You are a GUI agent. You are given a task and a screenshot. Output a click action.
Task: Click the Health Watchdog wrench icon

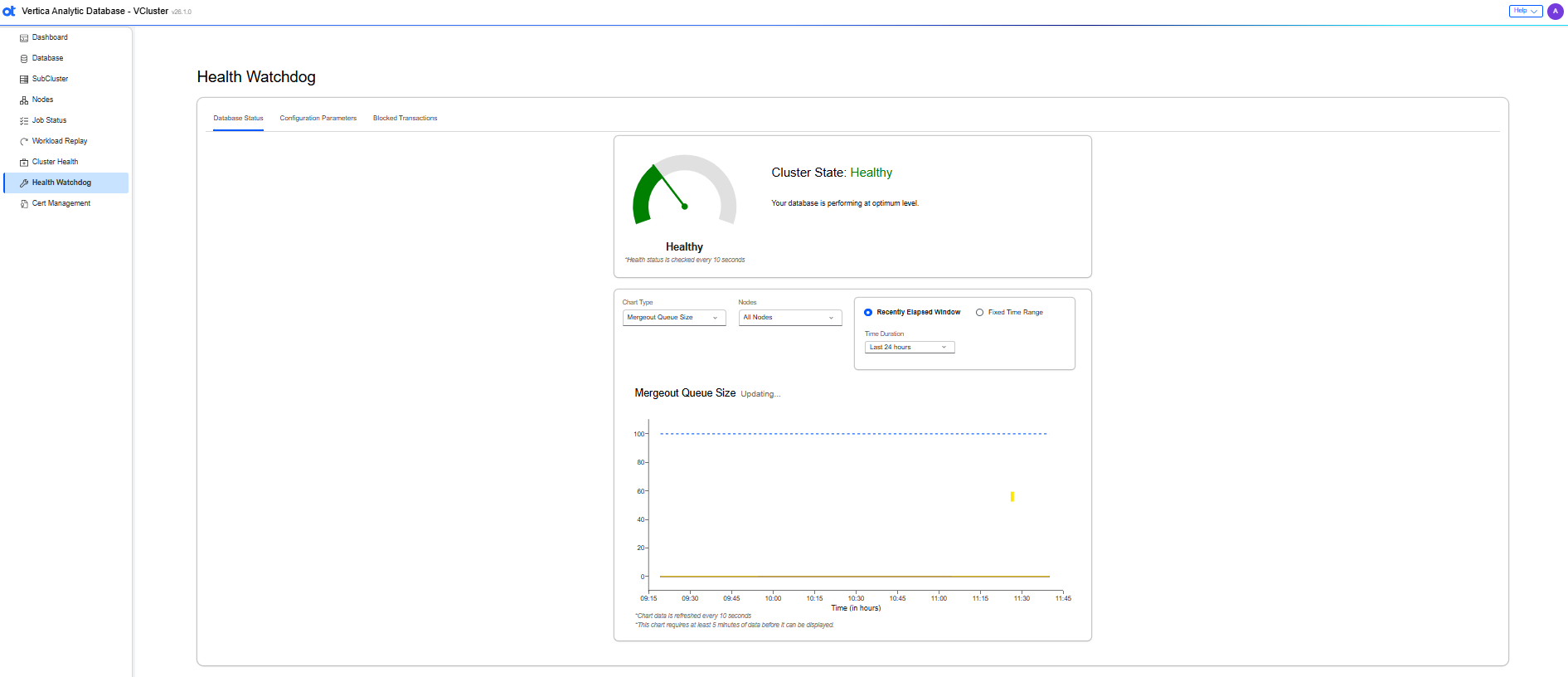(24, 183)
